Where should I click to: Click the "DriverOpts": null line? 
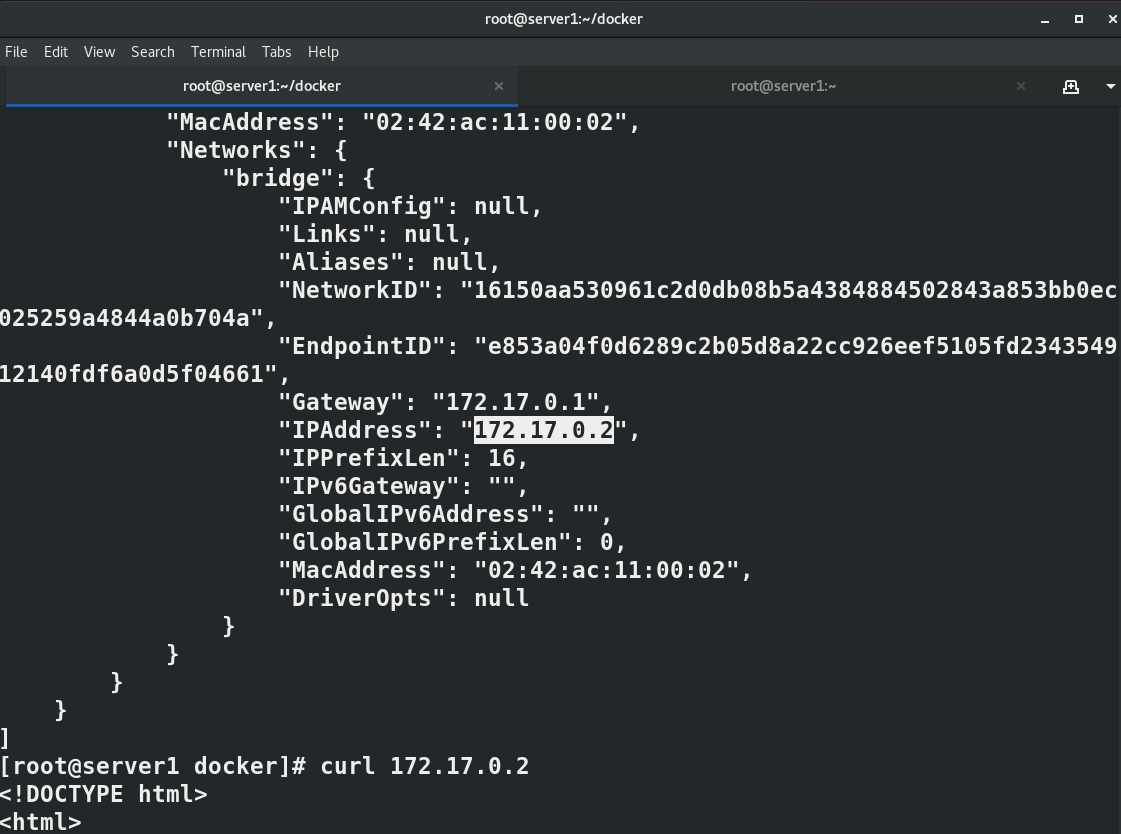403,598
